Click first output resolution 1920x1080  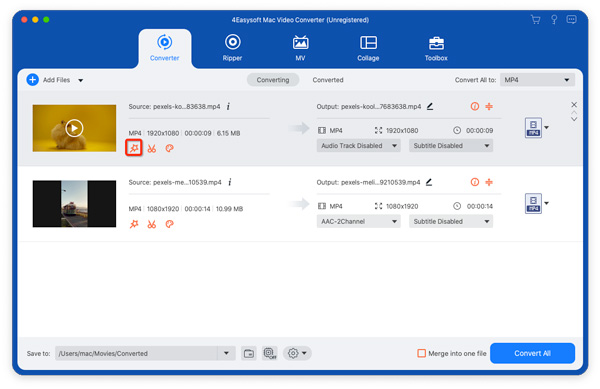click(402, 130)
